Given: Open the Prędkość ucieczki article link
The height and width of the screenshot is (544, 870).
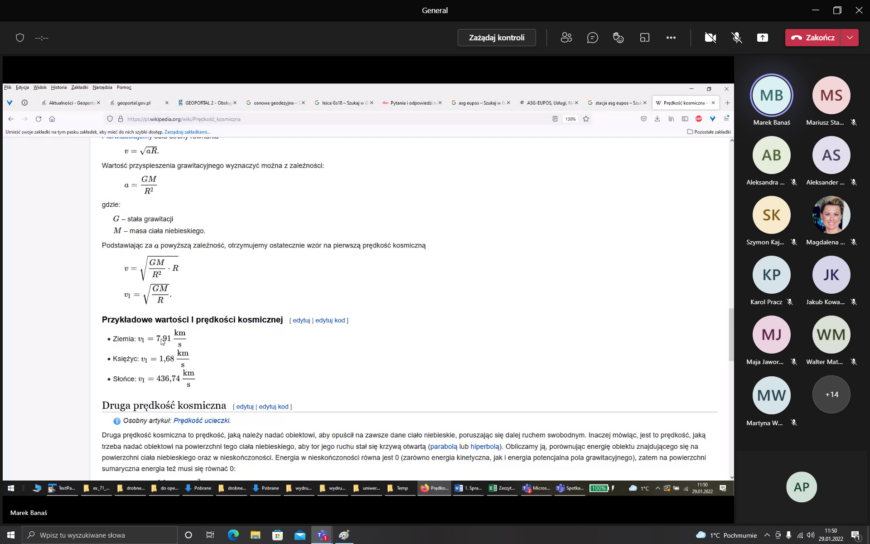Looking at the screenshot, I should (x=201, y=421).
